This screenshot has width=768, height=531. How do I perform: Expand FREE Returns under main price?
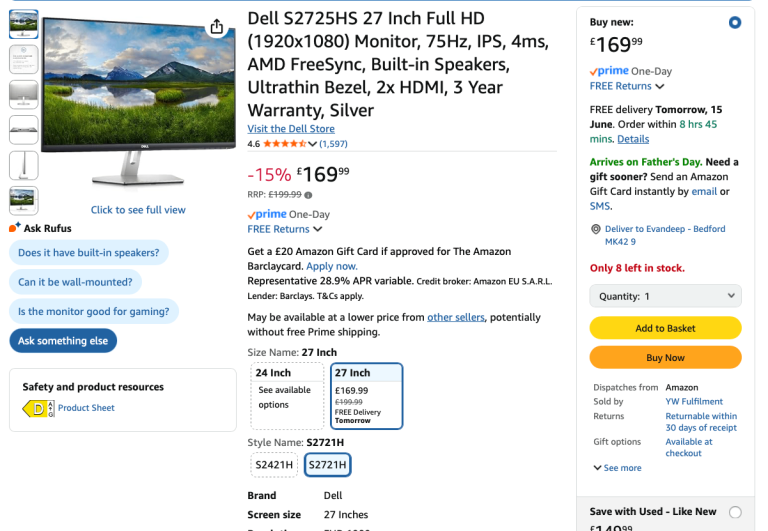pos(283,229)
